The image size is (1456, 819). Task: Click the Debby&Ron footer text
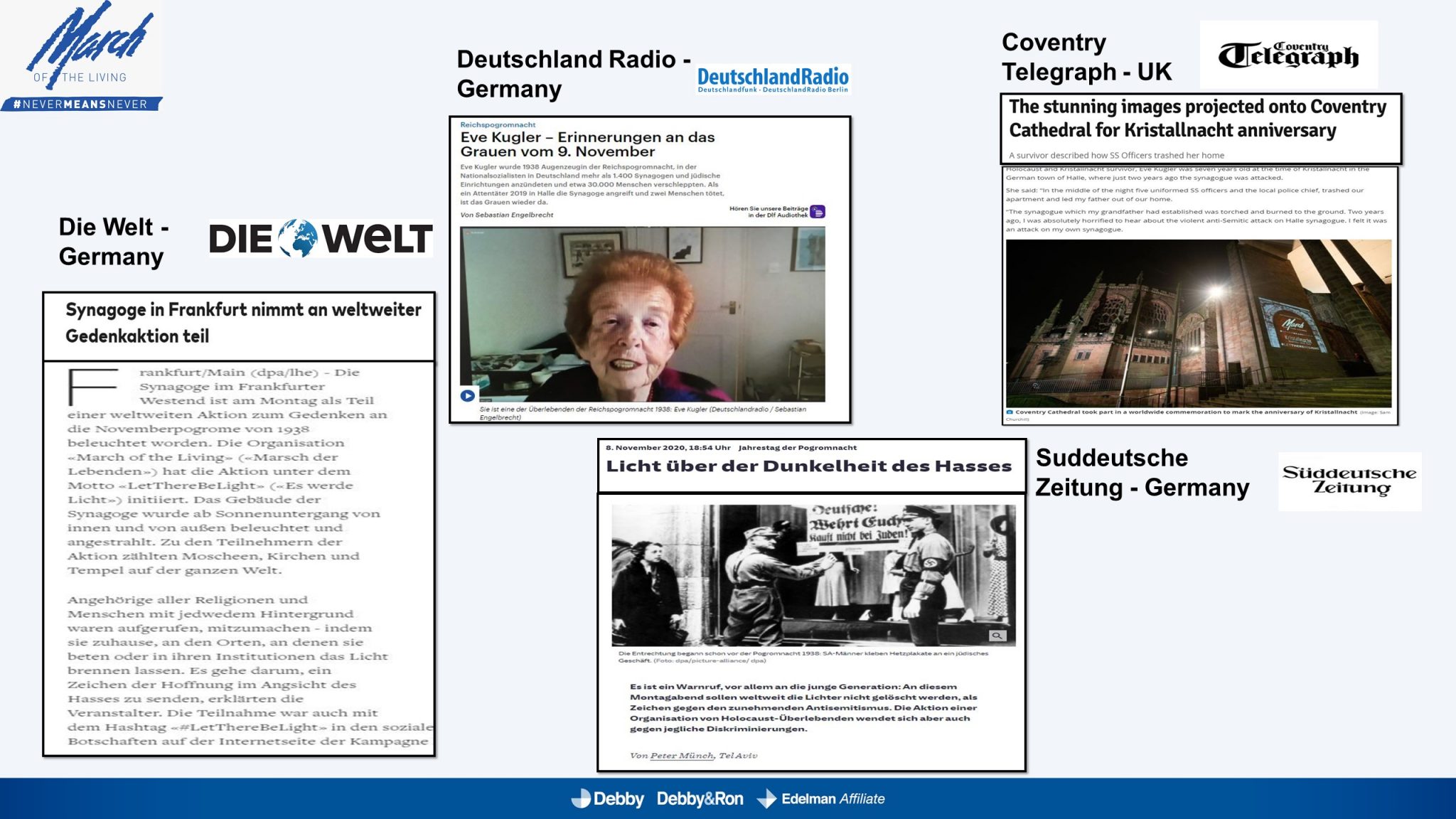(700, 799)
